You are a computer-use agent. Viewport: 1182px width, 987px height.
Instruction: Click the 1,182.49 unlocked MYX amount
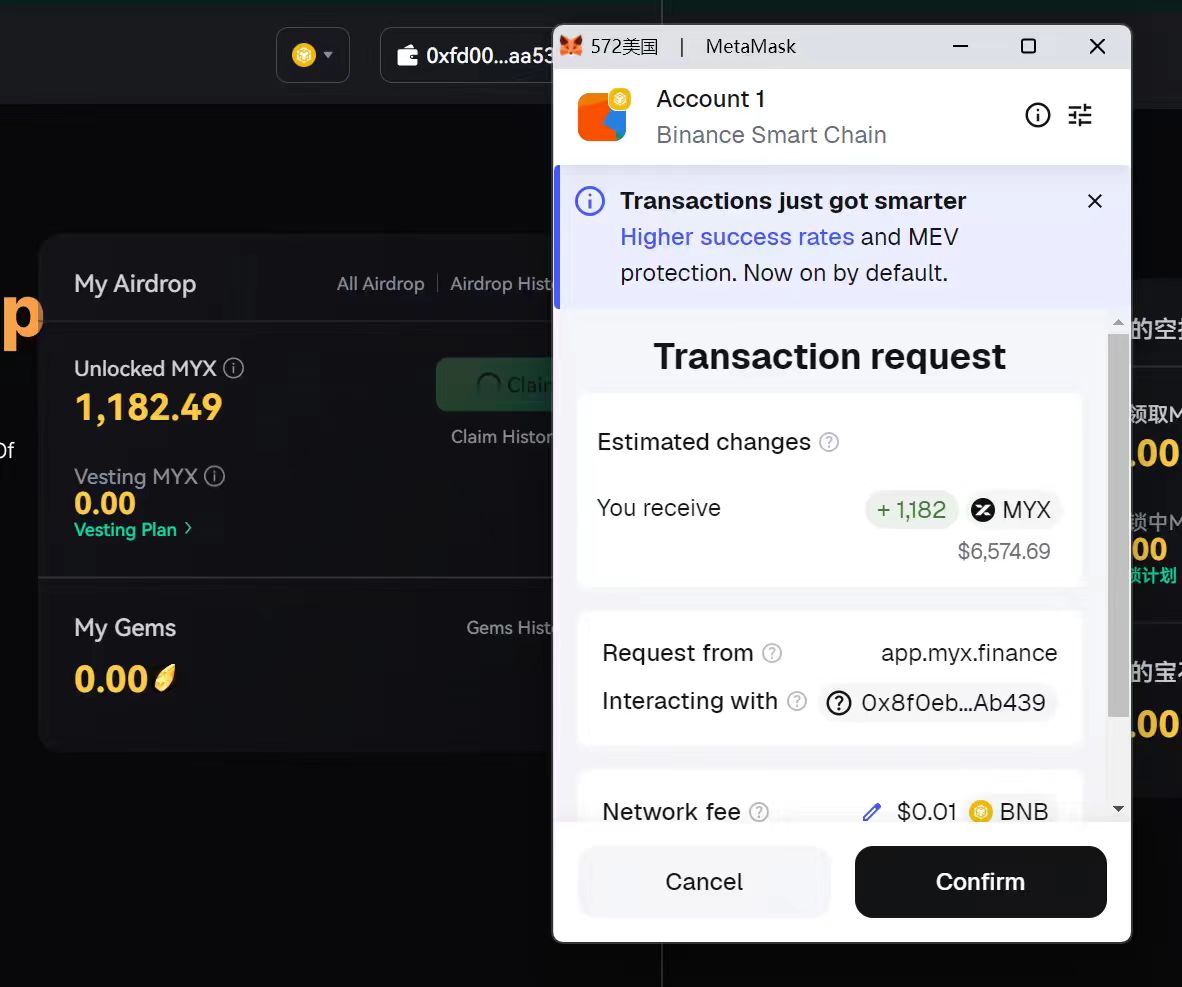click(149, 408)
